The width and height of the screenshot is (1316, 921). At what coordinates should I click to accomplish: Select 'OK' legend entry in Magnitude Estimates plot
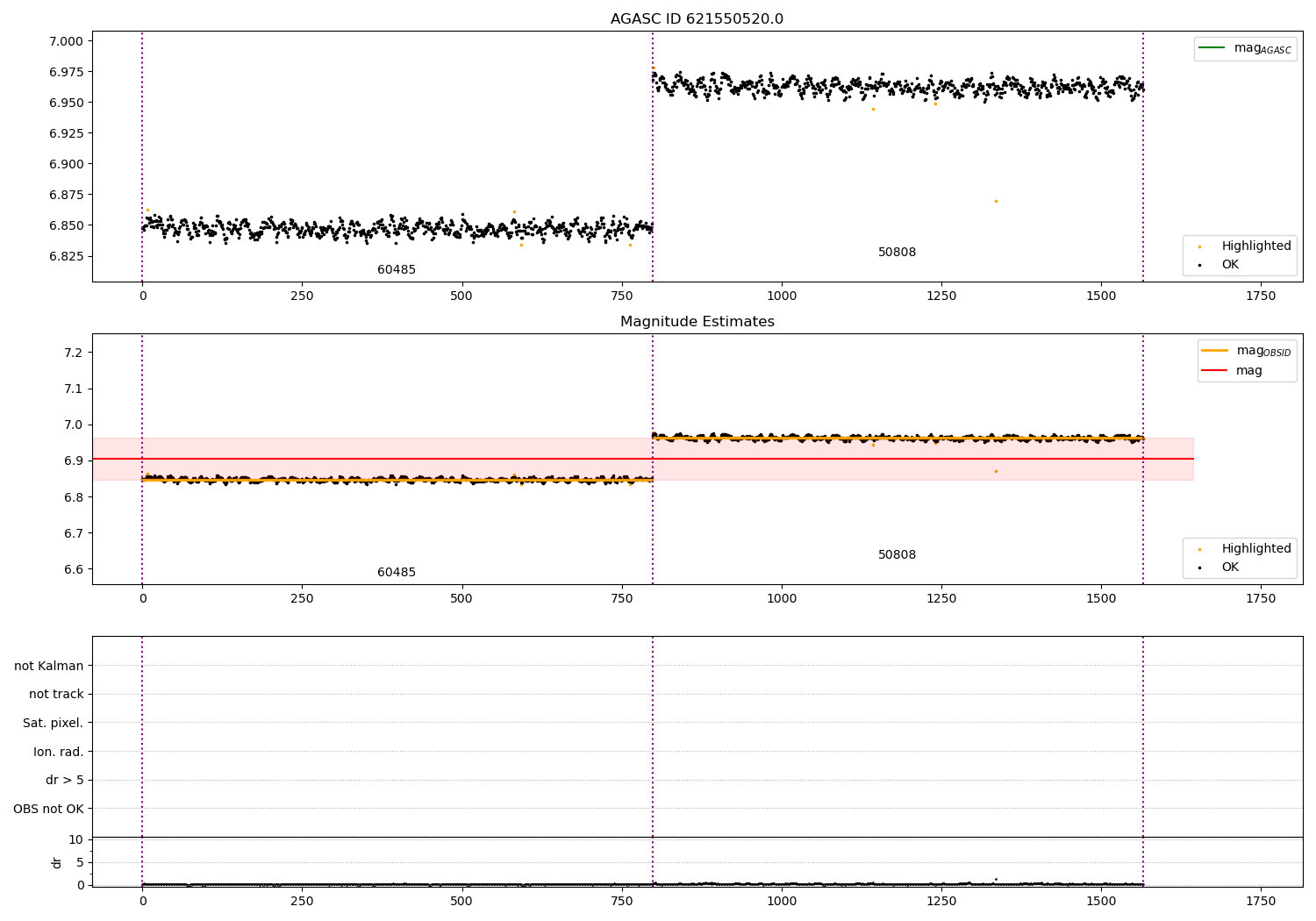[x=1230, y=568]
